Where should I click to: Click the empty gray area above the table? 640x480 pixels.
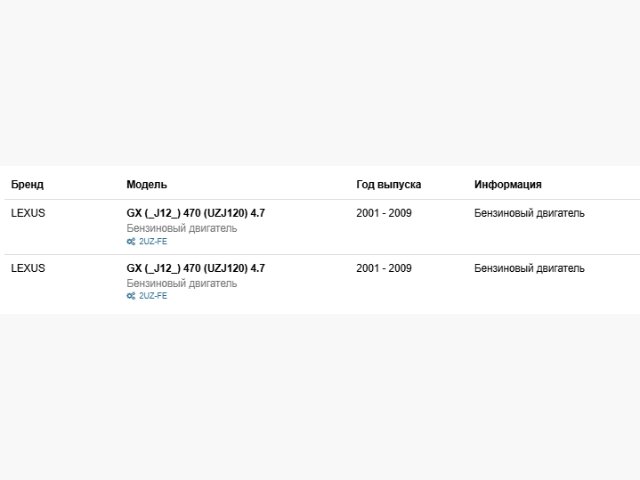coord(320,80)
